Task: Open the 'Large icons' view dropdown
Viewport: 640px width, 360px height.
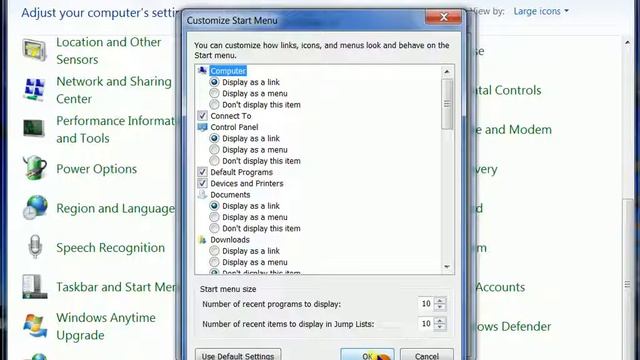Action: 541,11
